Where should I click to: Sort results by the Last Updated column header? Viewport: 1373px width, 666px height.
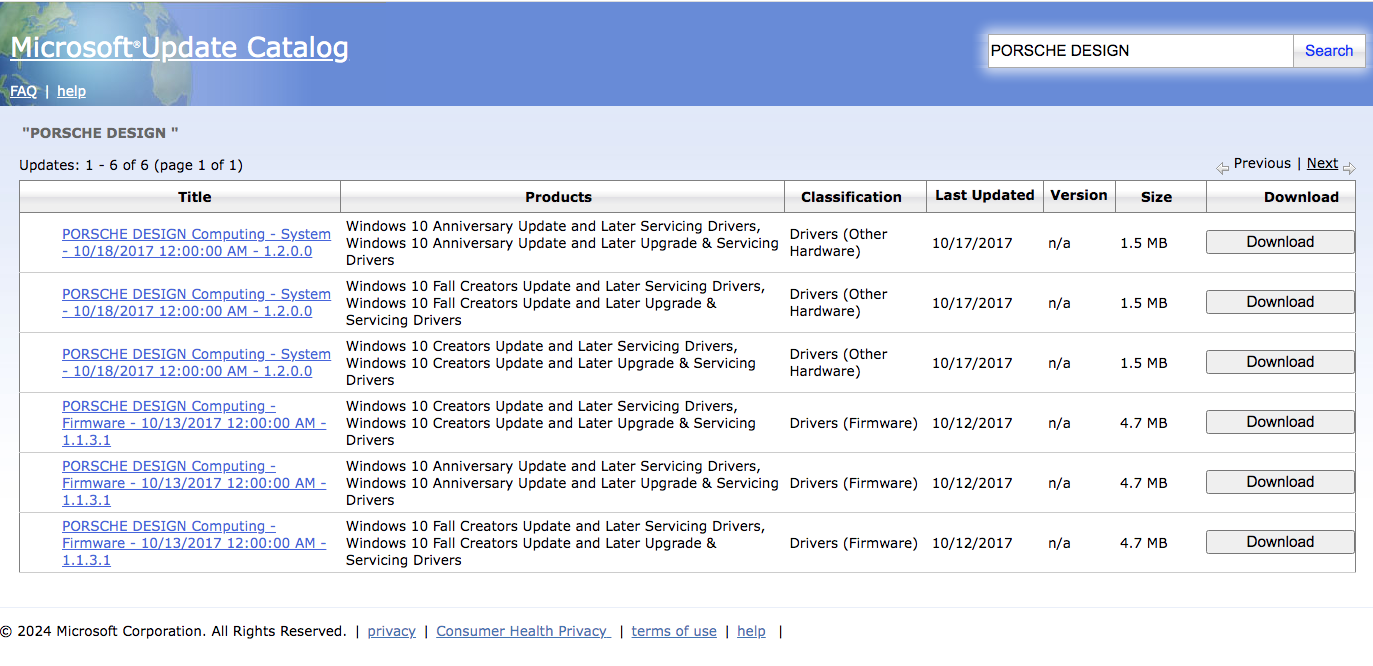point(985,195)
